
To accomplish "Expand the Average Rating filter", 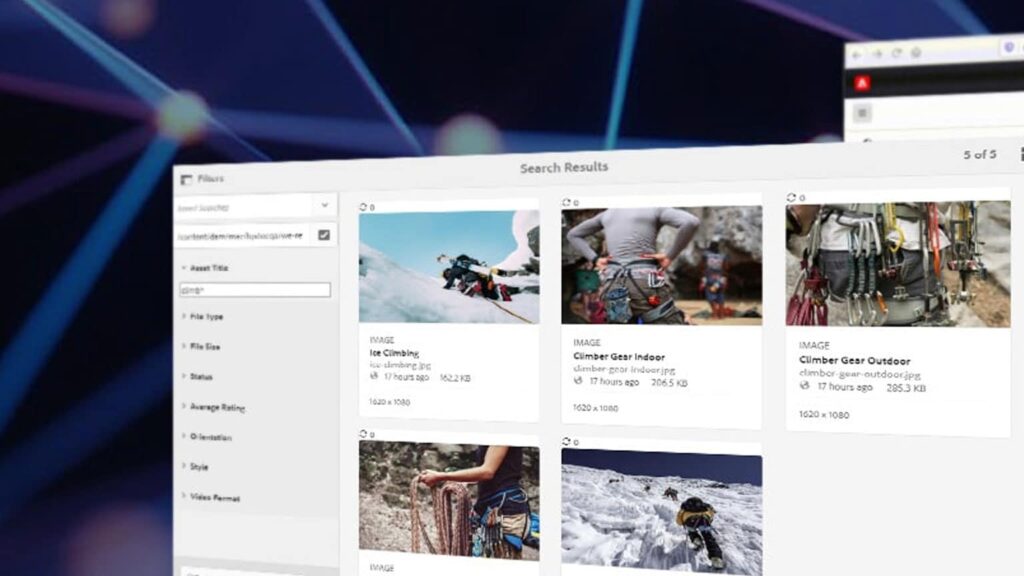I will click(216, 407).
